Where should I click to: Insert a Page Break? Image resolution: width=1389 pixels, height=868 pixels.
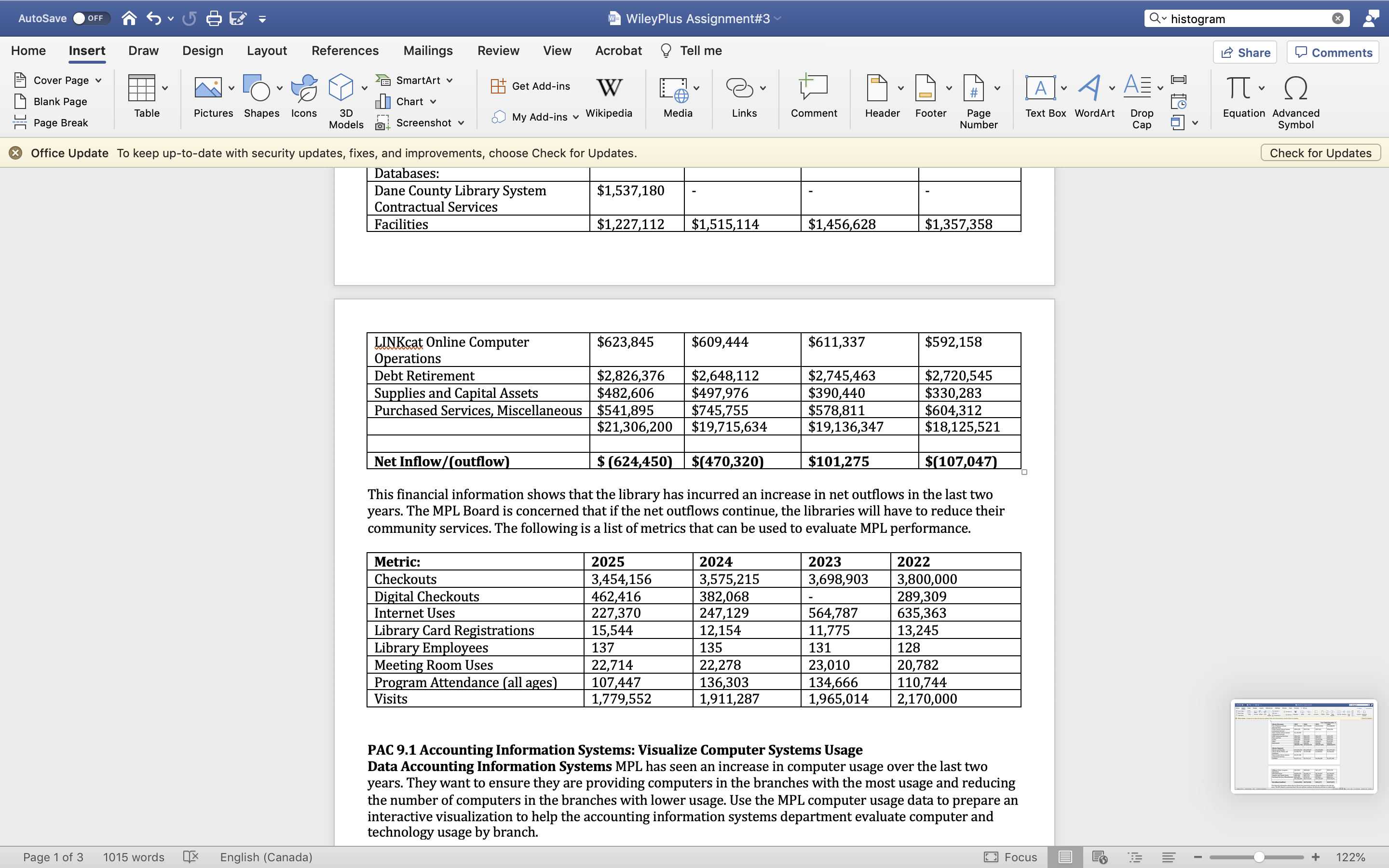[51, 122]
